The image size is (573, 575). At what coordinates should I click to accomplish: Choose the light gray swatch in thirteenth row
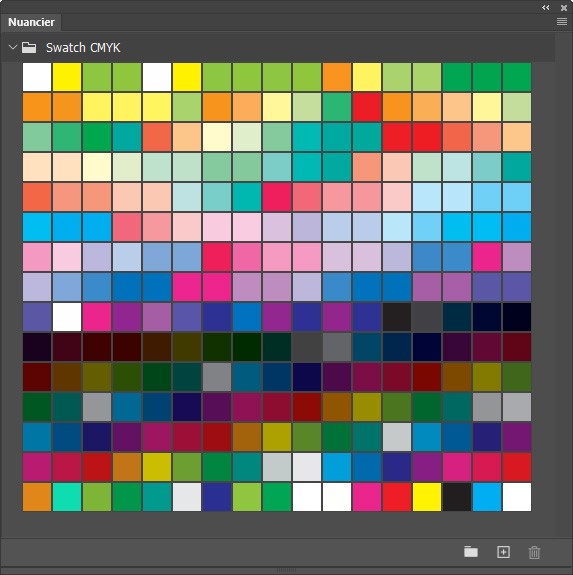pyautogui.click(x=397, y=437)
